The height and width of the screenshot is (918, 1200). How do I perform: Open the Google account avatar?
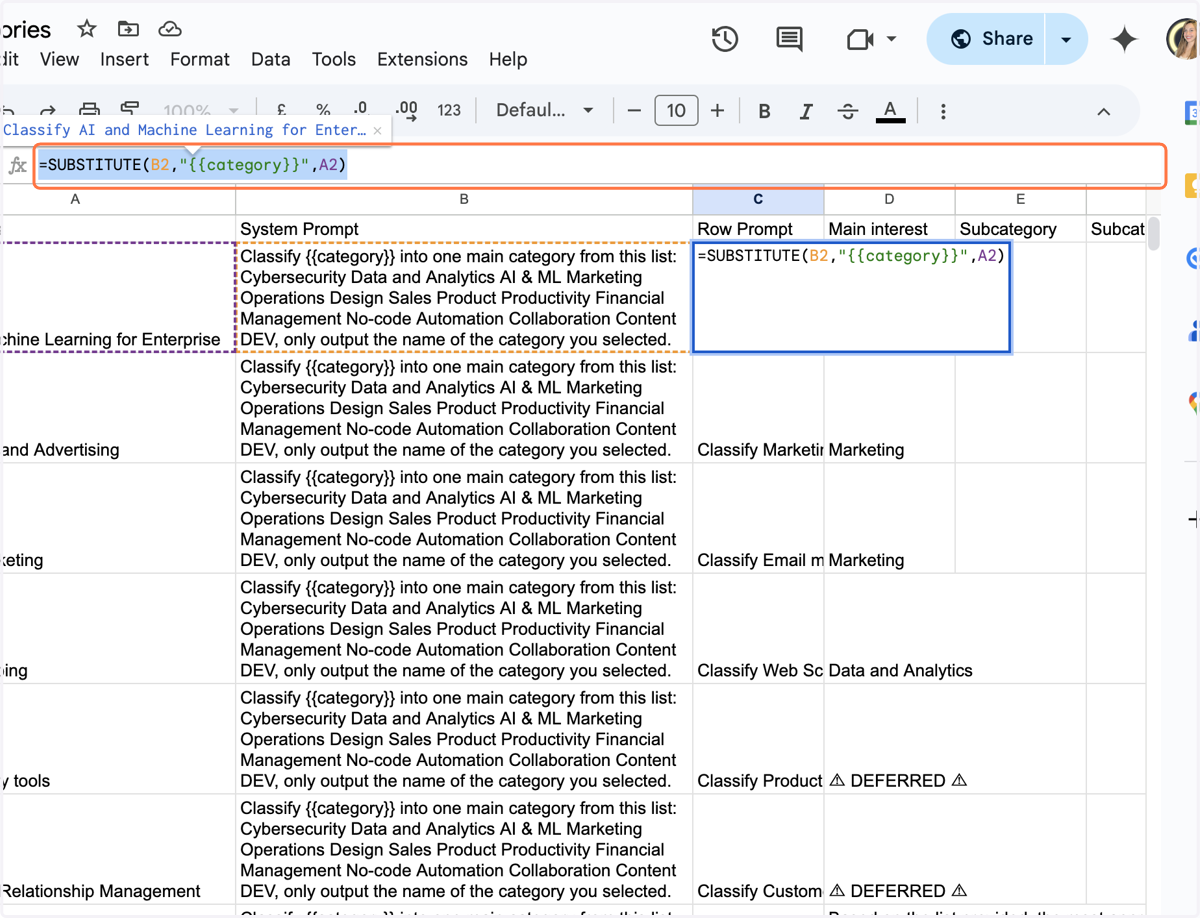coord(1183,39)
